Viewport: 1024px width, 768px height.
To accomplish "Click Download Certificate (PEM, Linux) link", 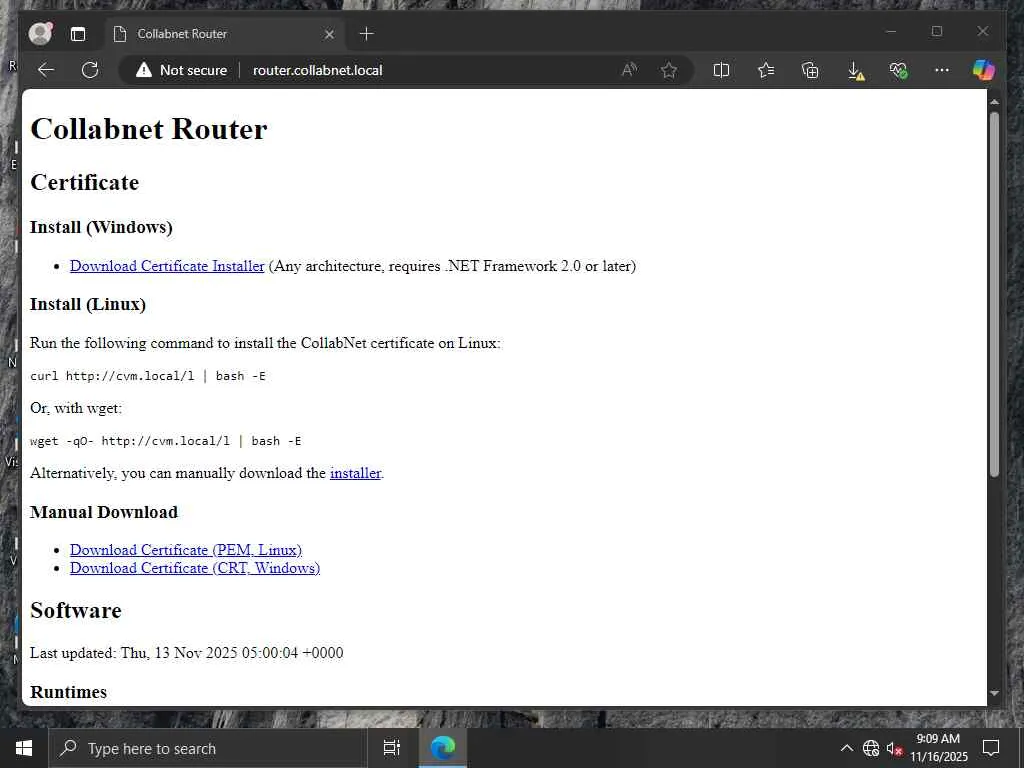I will (x=186, y=550).
